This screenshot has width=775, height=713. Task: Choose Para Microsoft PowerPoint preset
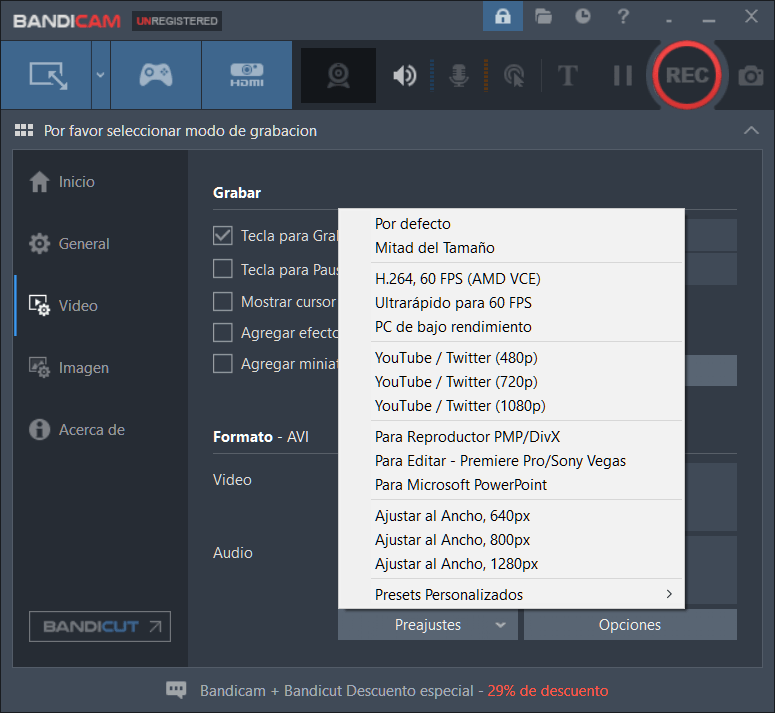[x=512, y=485]
